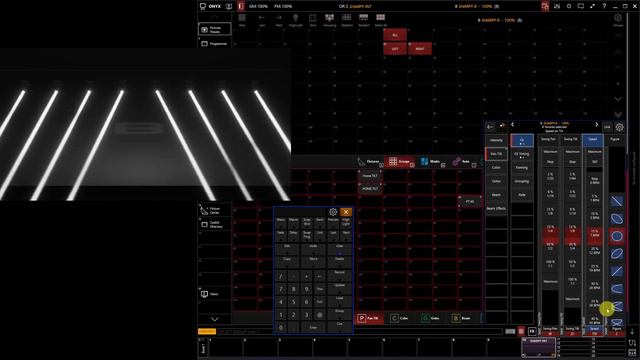Click the command line input field
Image resolution: width=640 pixels, height=360 pixels.
[x=359, y=331]
